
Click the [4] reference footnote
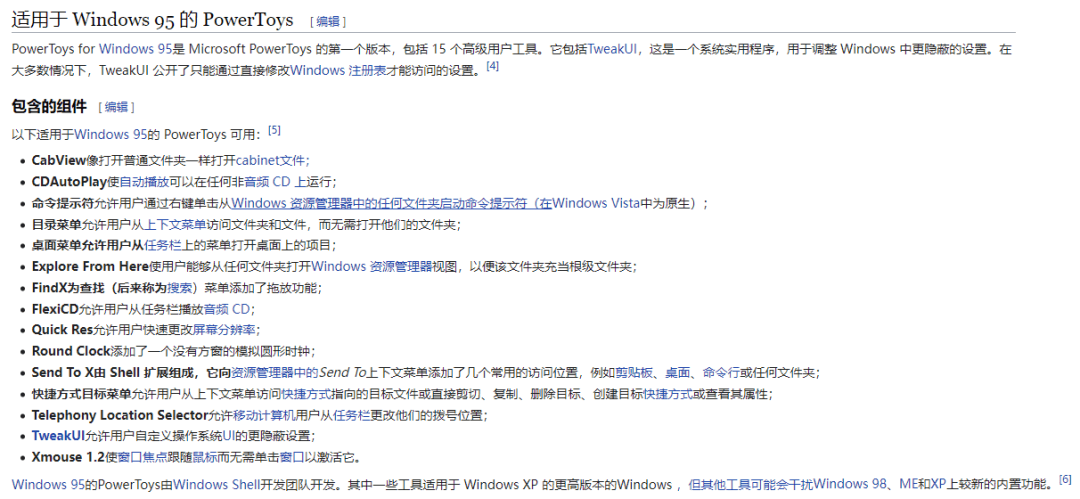click(x=492, y=66)
